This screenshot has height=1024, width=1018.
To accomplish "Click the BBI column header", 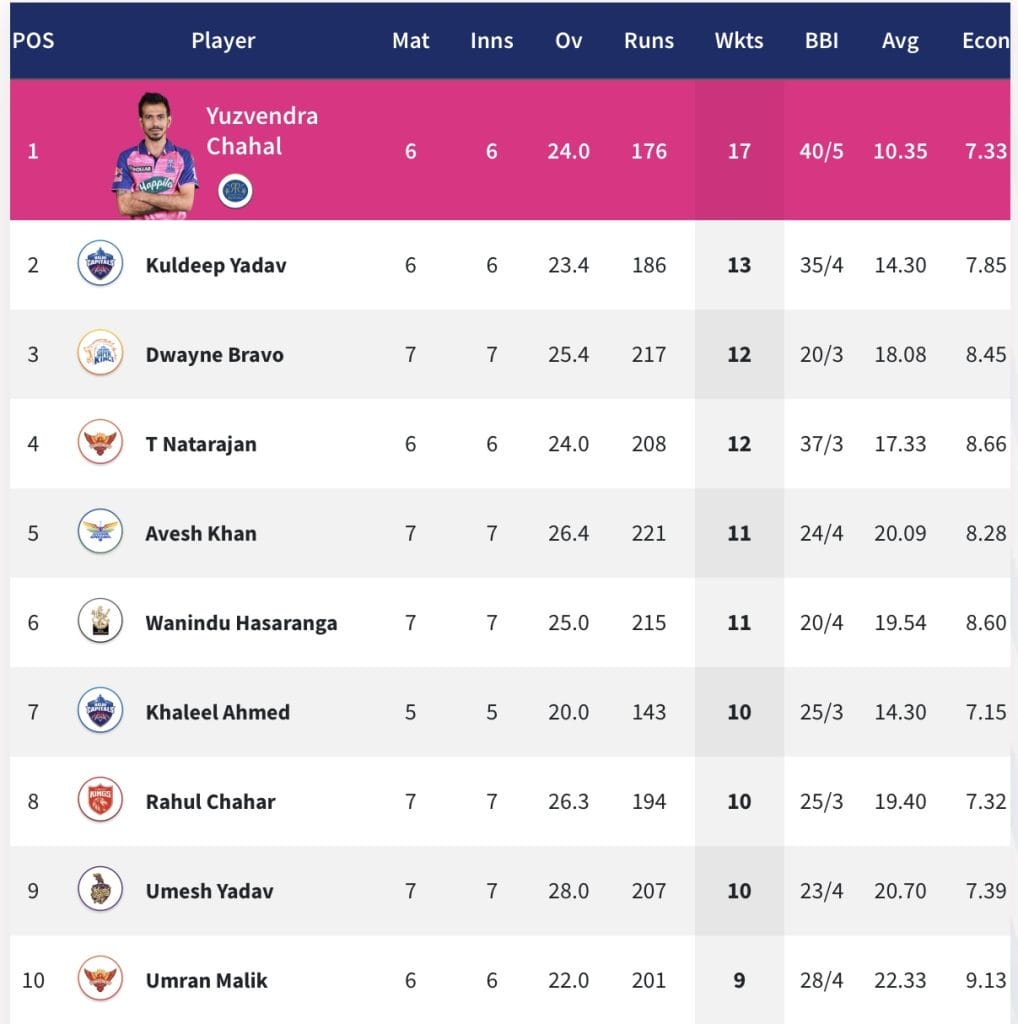I will click(x=822, y=41).
